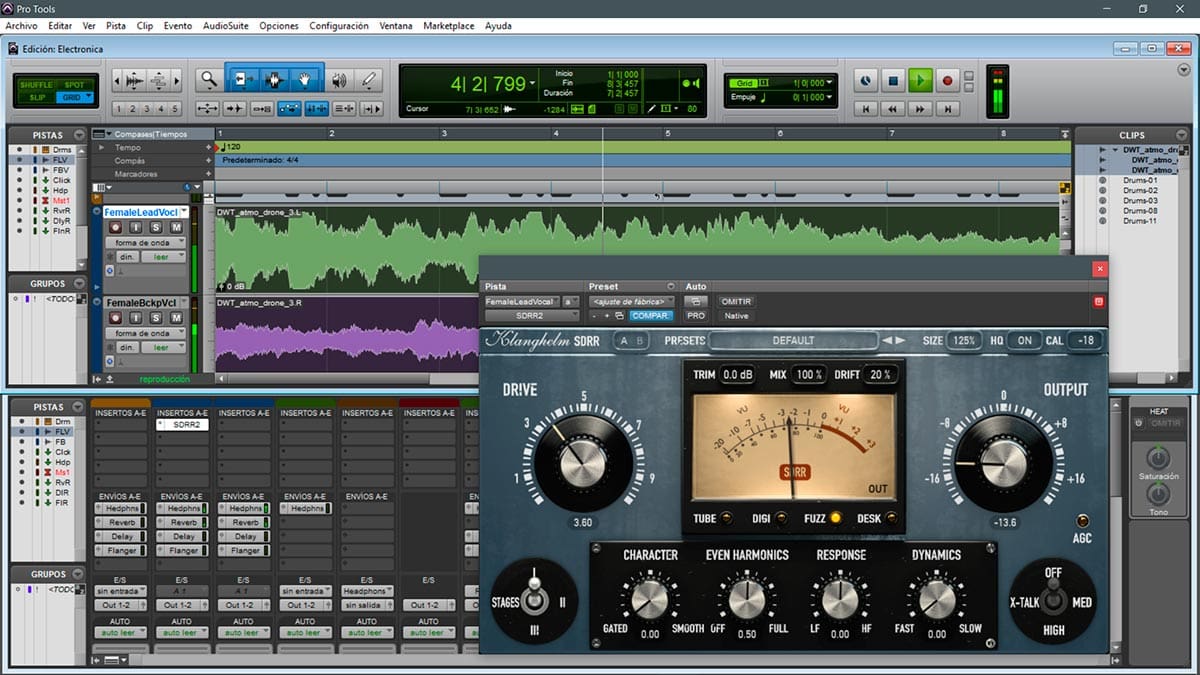This screenshot has height=675, width=1200.
Task: Click the Stop transport button
Action: (894, 80)
